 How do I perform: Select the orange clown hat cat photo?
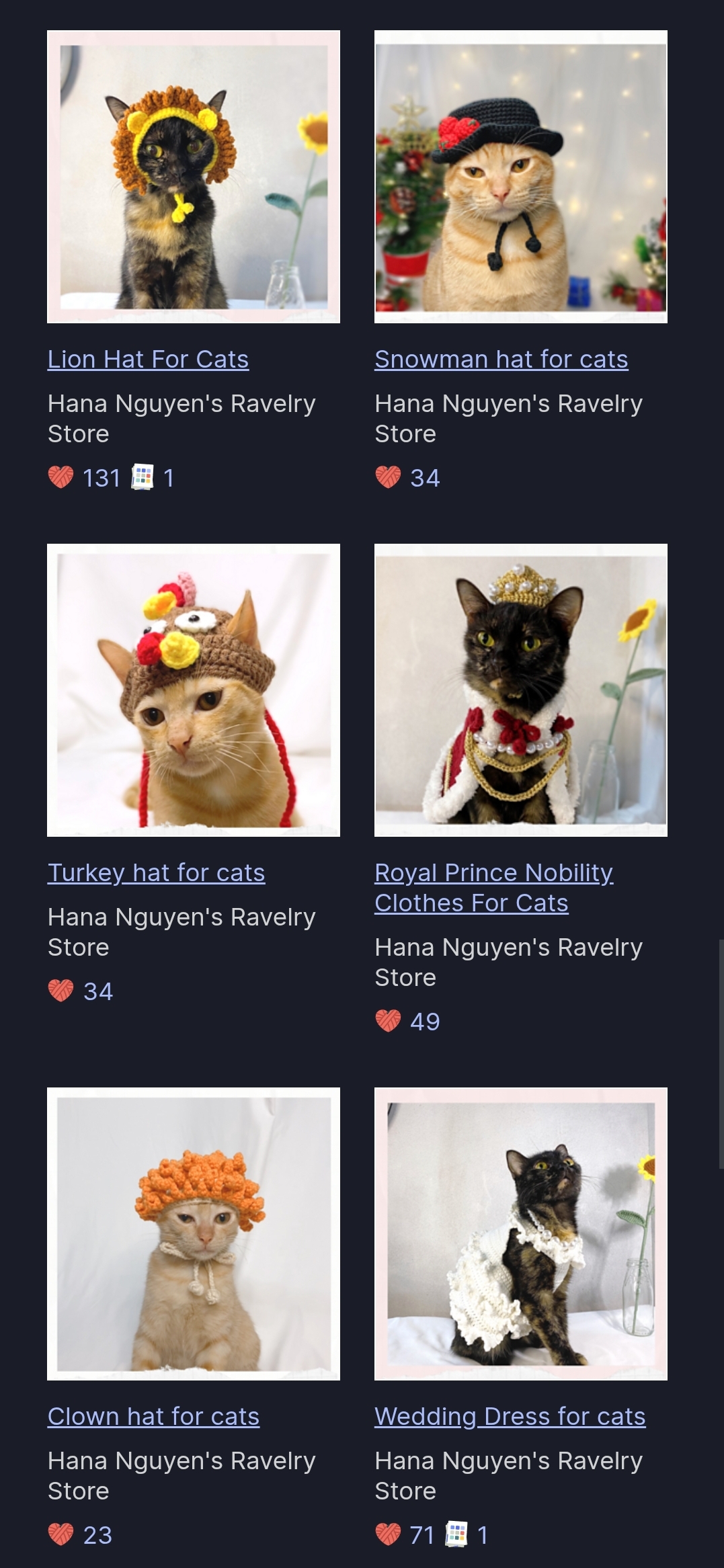pos(194,1234)
